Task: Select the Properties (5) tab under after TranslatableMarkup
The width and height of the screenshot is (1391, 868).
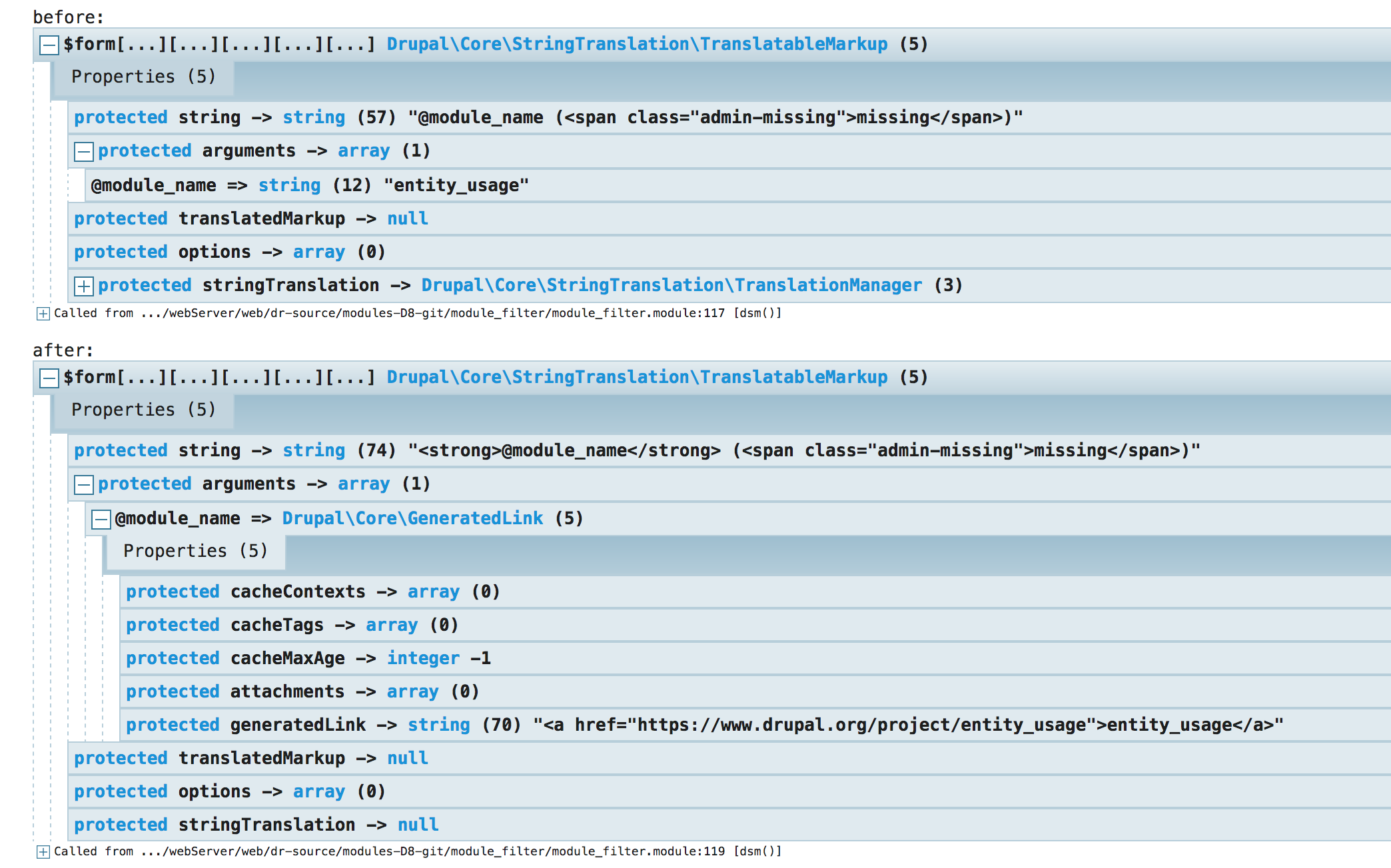Action: coord(143,410)
